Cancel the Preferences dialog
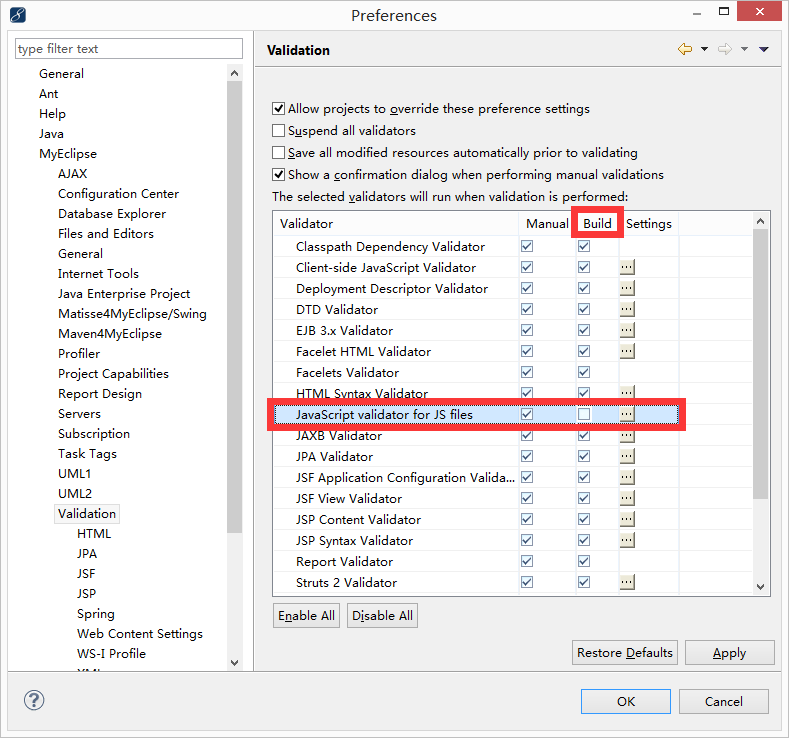The width and height of the screenshot is (789, 738). pyautogui.click(x=724, y=701)
